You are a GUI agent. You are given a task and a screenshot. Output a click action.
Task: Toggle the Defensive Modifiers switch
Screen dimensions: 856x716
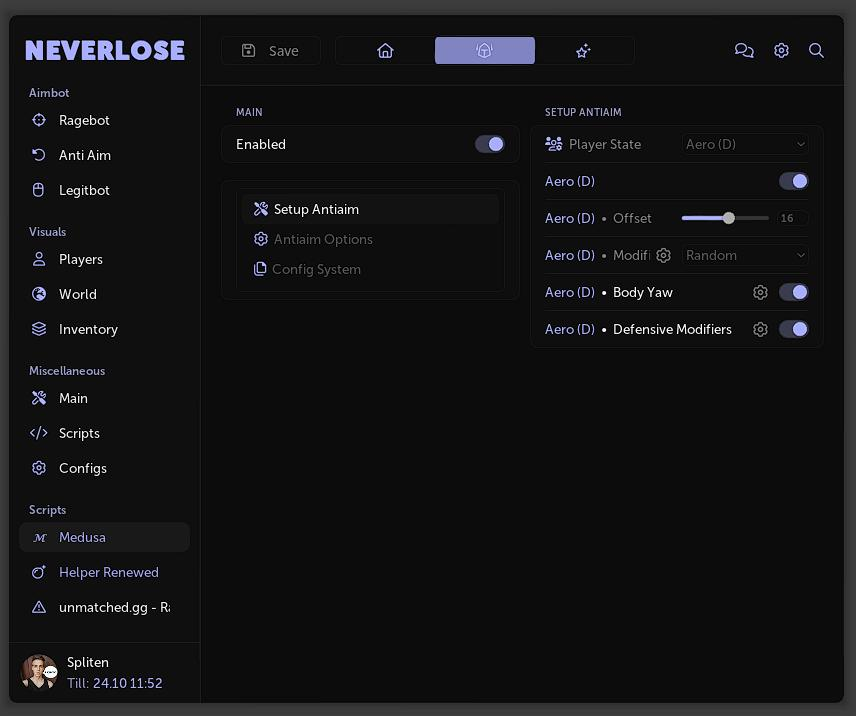coord(793,329)
